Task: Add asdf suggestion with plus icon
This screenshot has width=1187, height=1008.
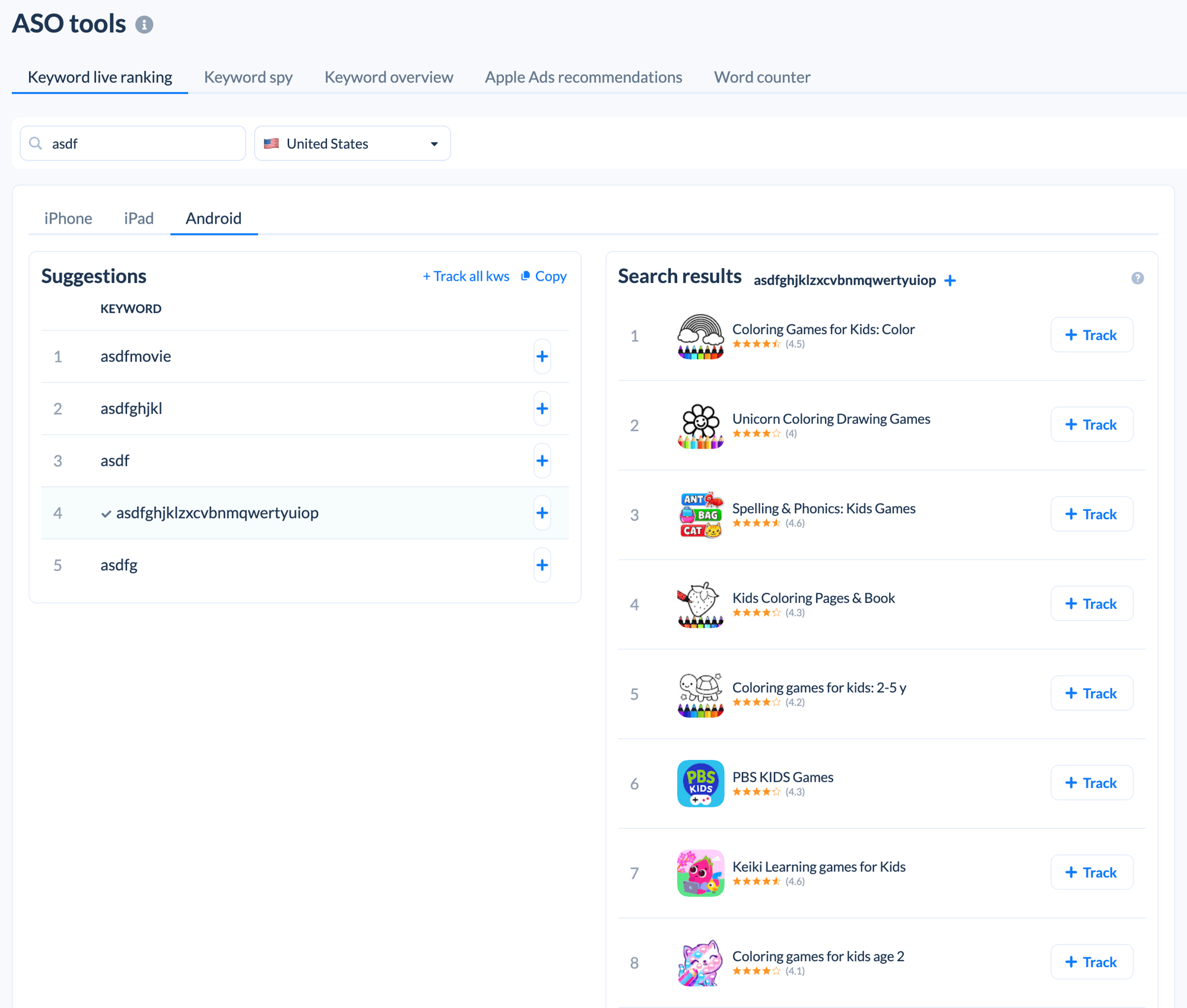Action: click(x=542, y=461)
